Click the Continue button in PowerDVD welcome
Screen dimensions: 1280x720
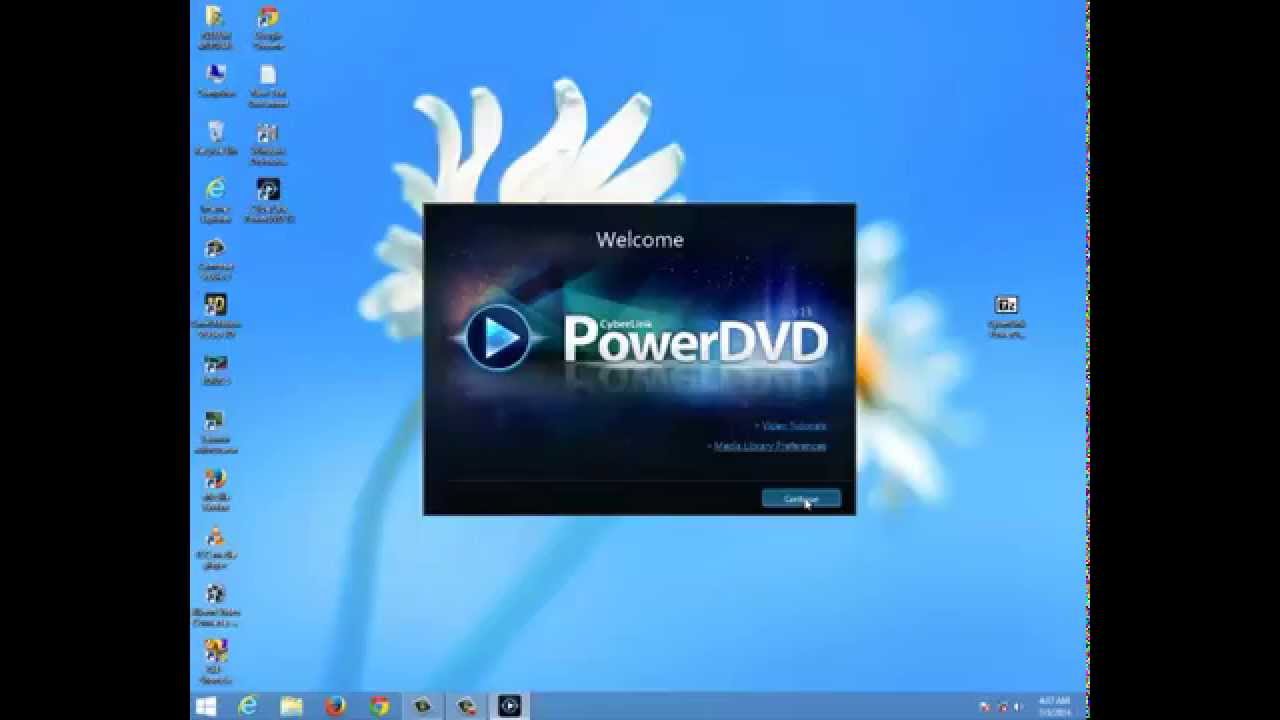(801, 498)
